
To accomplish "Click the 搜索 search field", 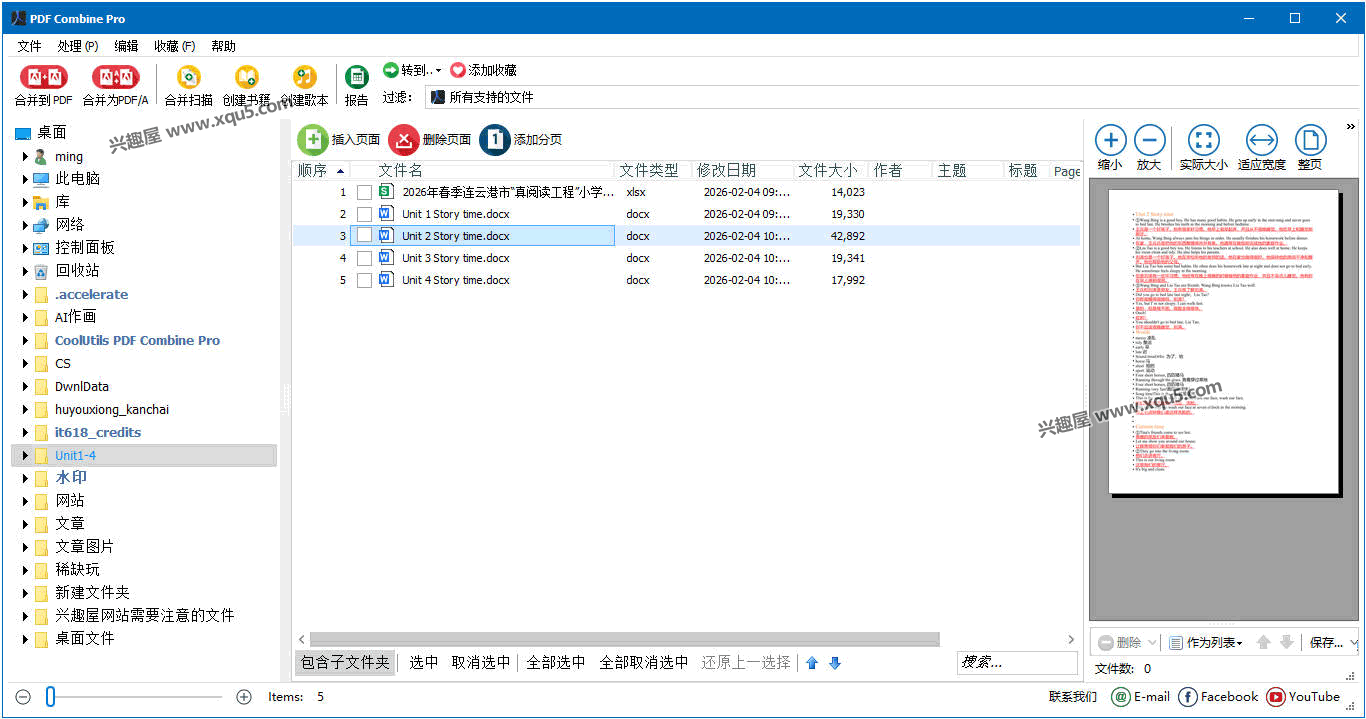I will 1017,662.
